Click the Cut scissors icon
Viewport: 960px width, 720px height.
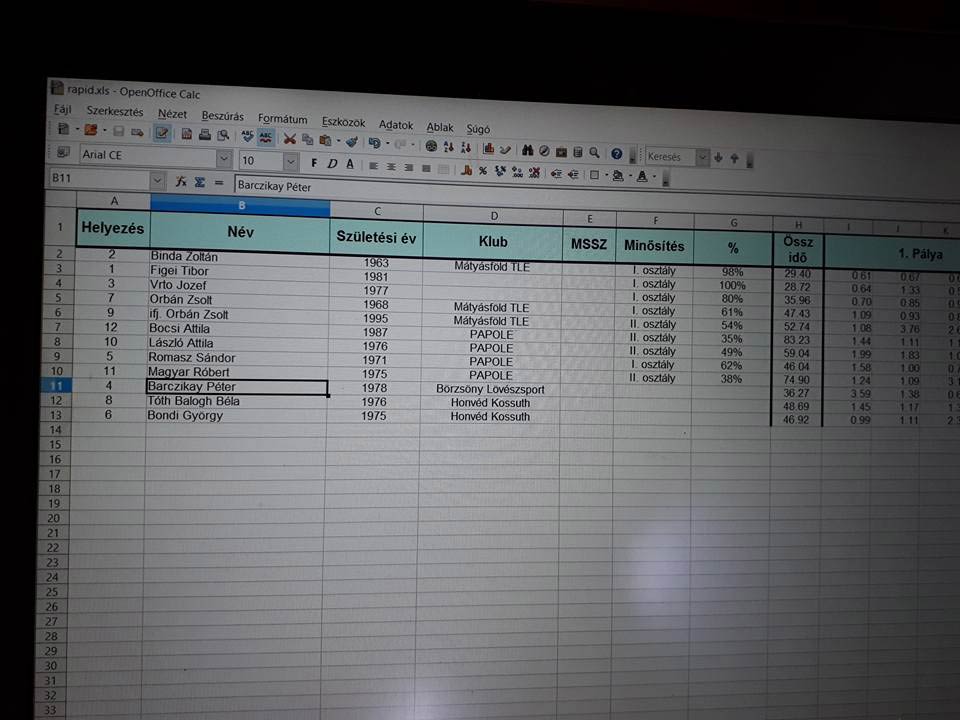click(290, 140)
